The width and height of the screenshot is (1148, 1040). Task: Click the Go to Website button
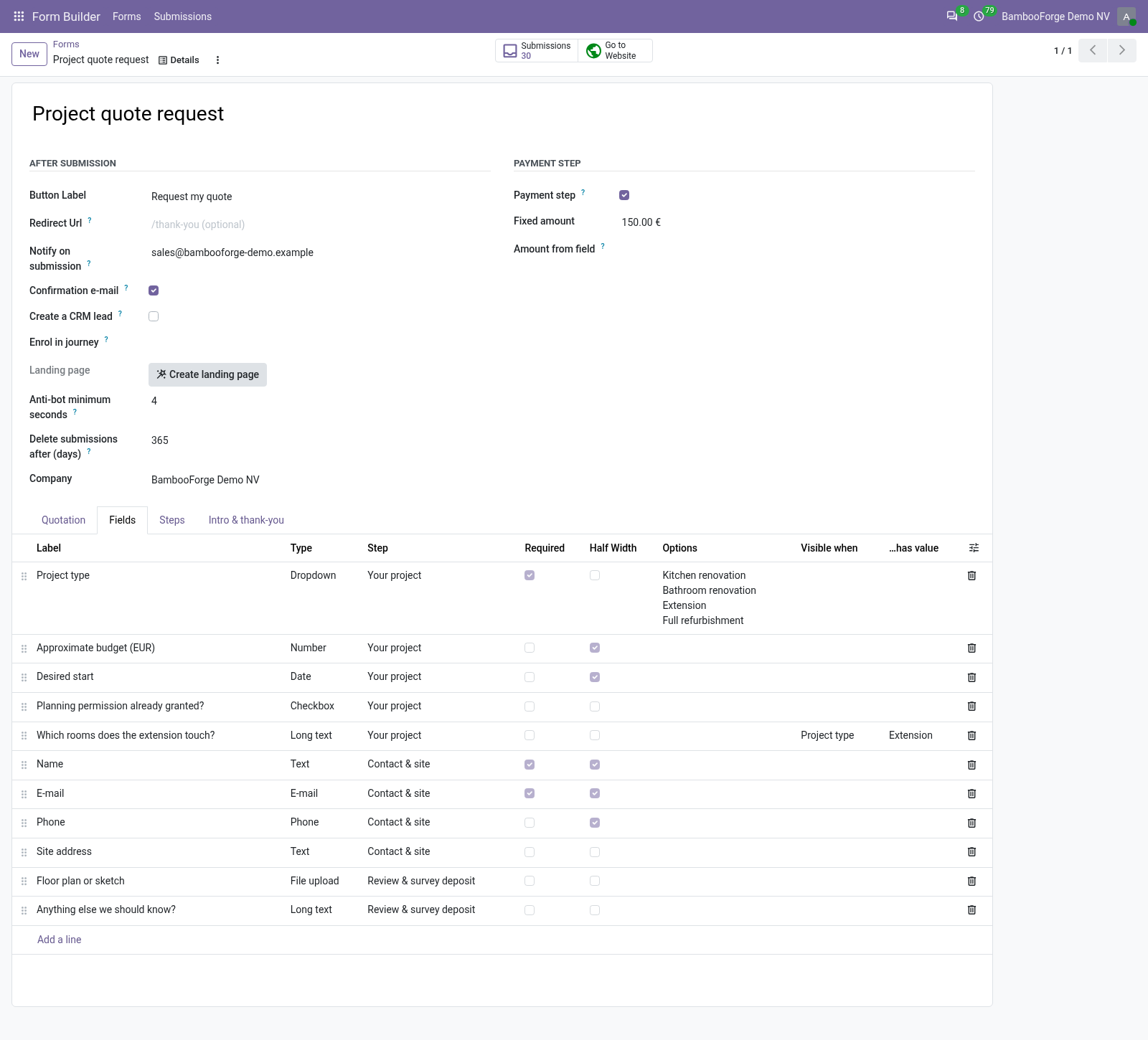pos(615,50)
